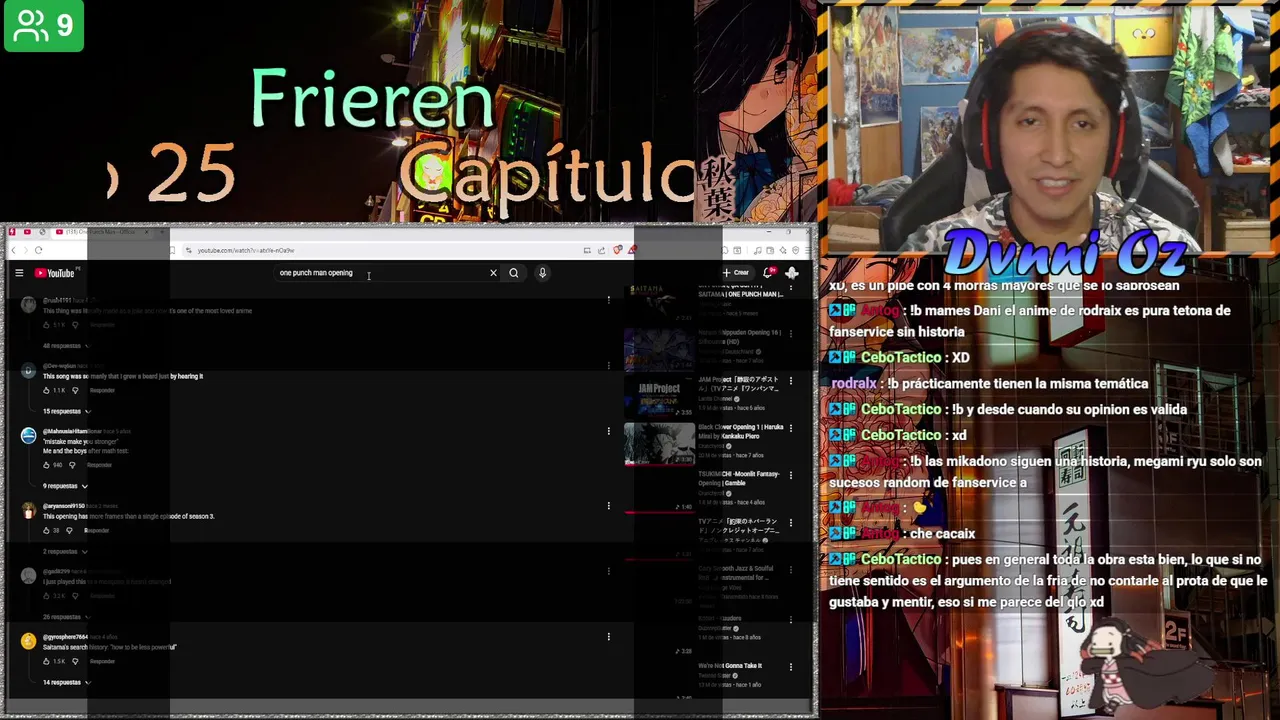1280x720 pixels.
Task: Click the share icon in the address bar
Action: point(601,250)
